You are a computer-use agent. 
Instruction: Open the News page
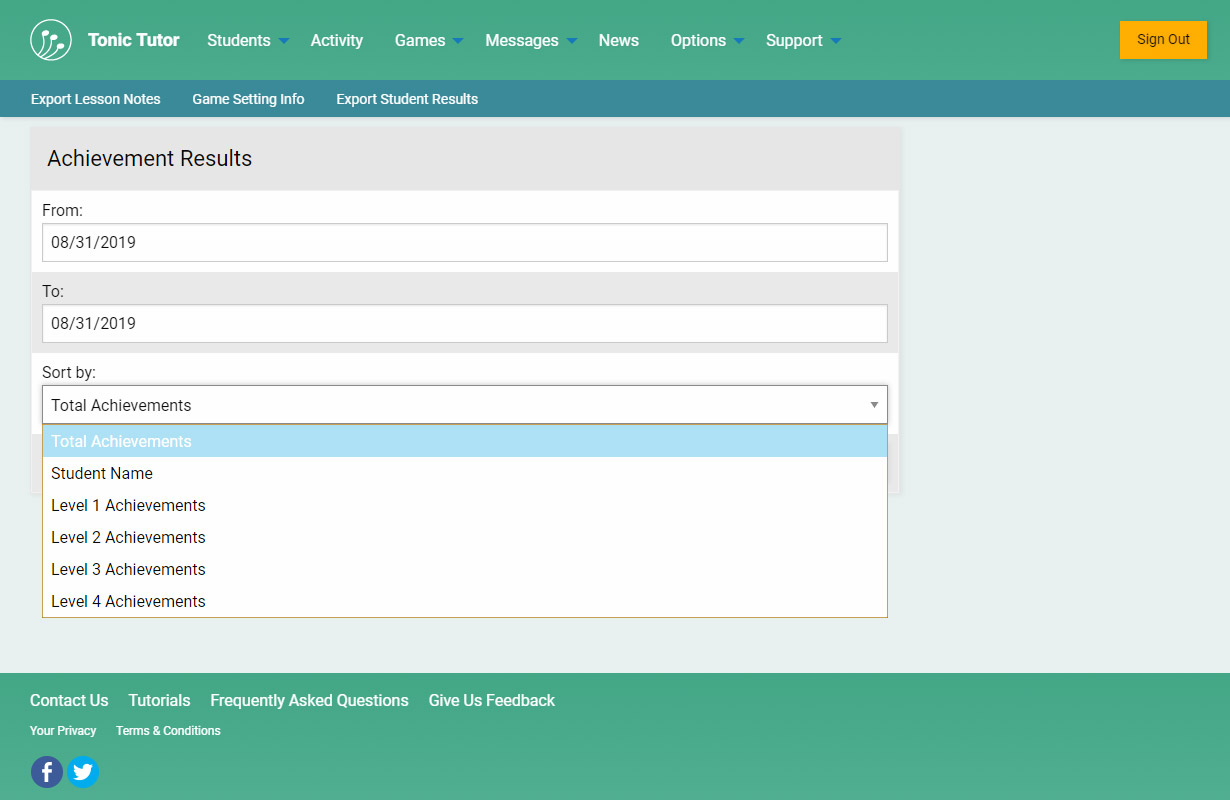click(619, 41)
